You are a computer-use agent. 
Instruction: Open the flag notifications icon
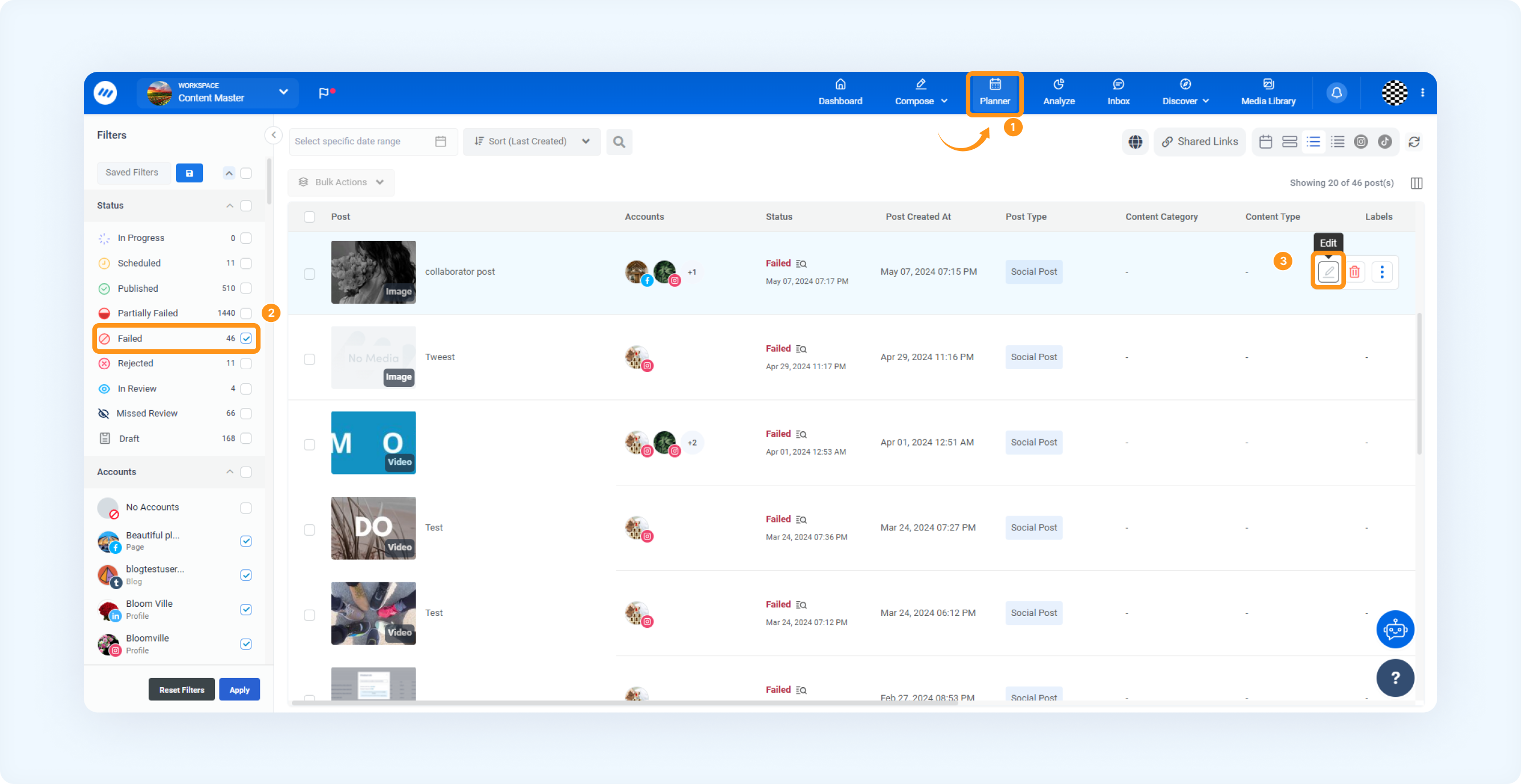(x=326, y=93)
